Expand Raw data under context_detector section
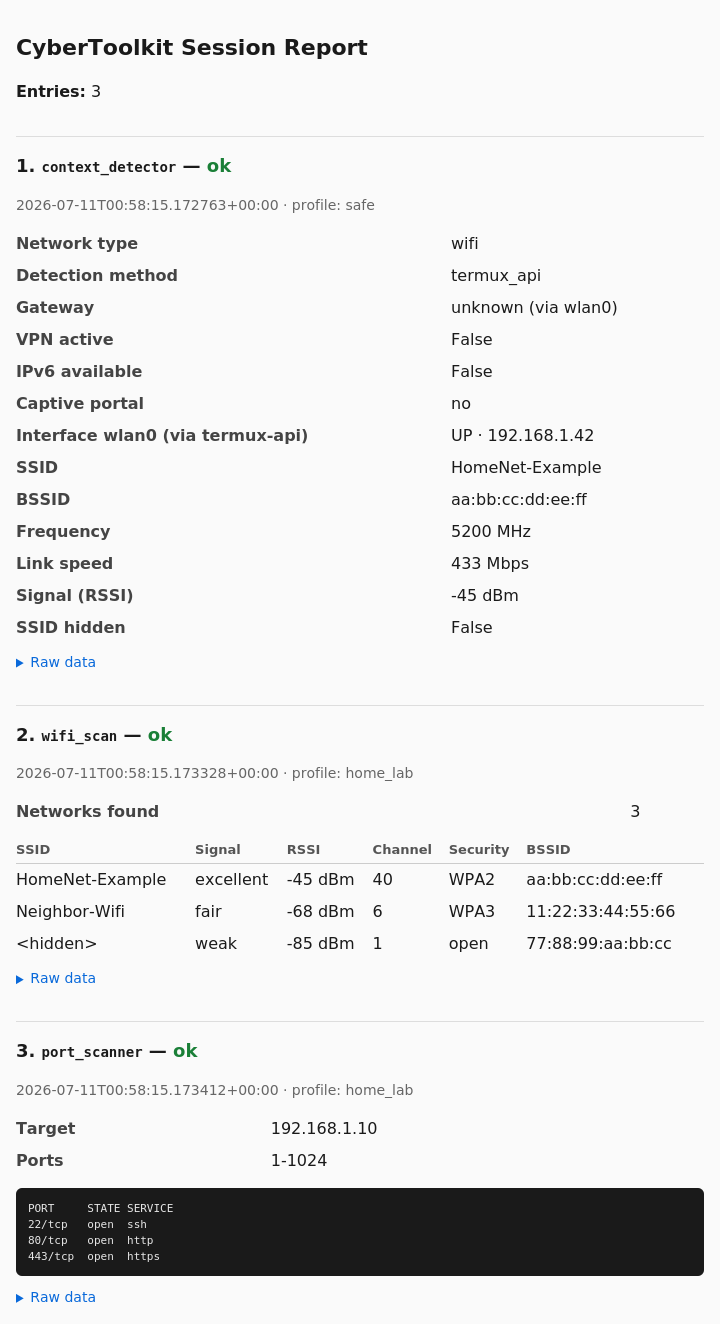720x1324 pixels. tap(56, 662)
